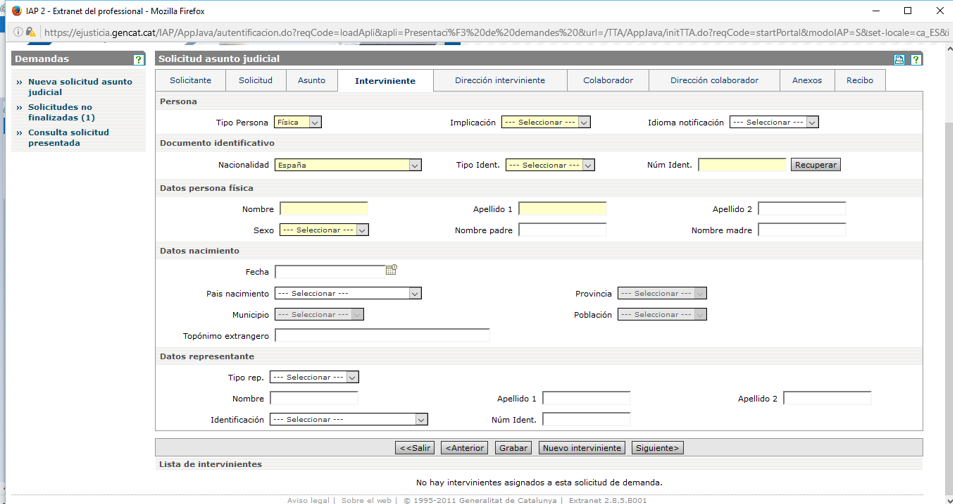Open the Pais nacimiento dropdown
This screenshot has width=953, height=504.
click(x=348, y=294)
